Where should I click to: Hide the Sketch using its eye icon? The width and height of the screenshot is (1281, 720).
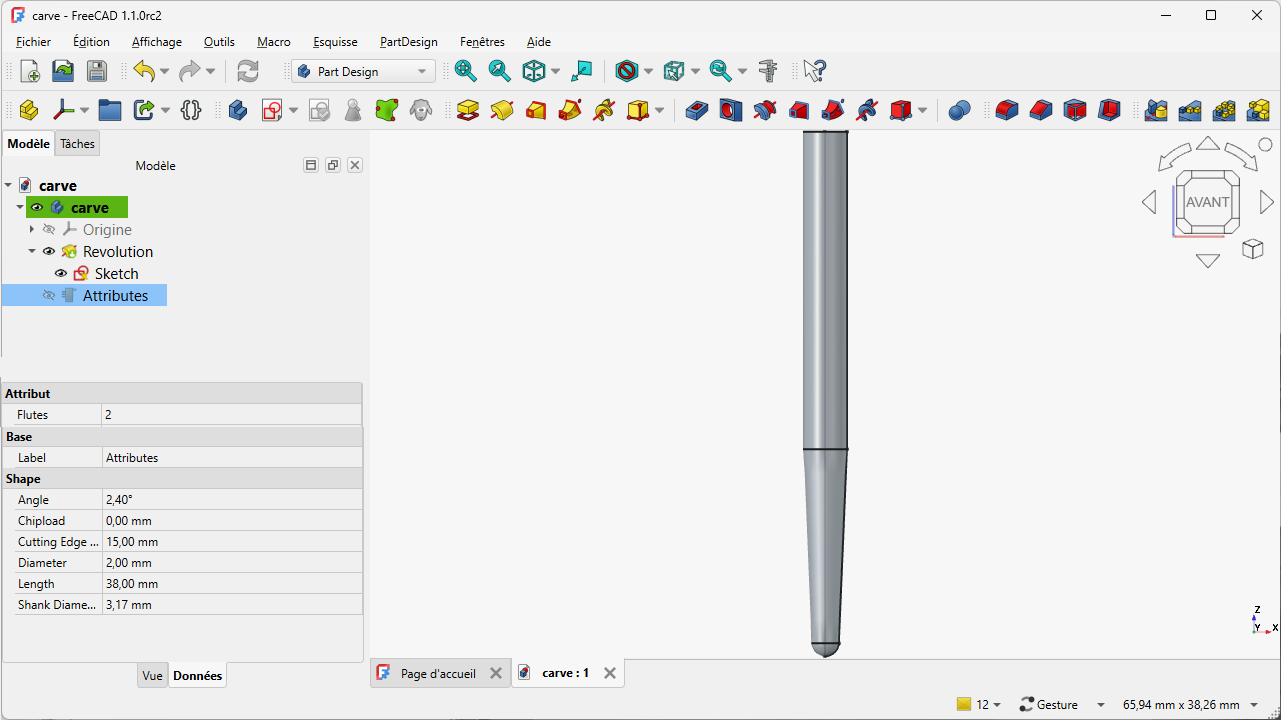[61, 274]
